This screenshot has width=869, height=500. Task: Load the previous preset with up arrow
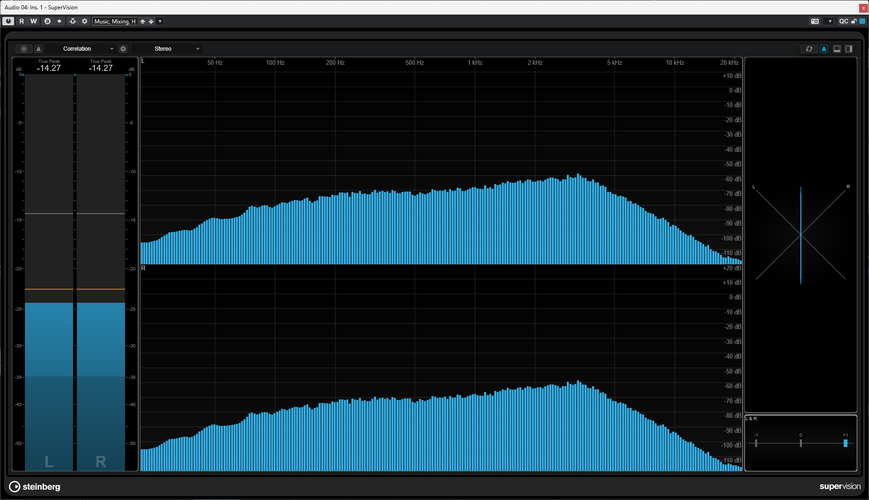tap(142, 21)
